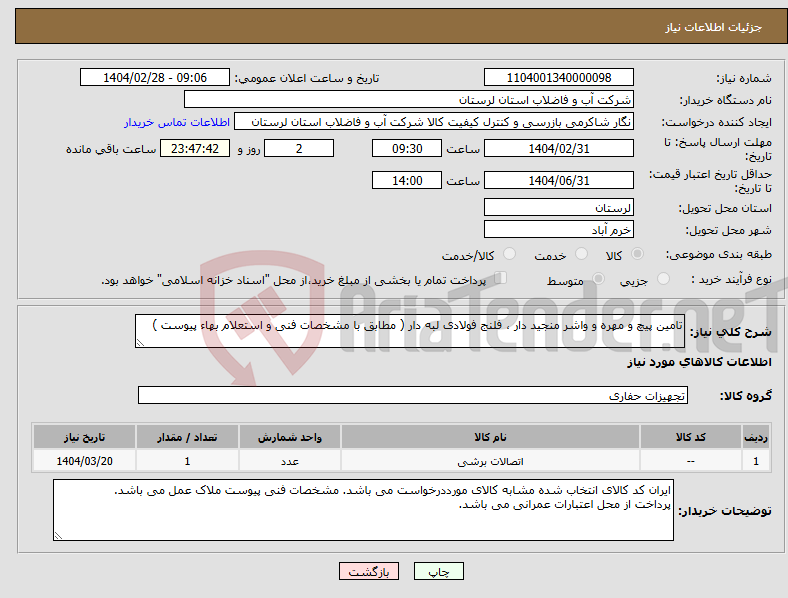The height and width of the screenshot is (598, 788).
Task: Click the quantity cell 1 beside عدد
Action: coord(187,461)
